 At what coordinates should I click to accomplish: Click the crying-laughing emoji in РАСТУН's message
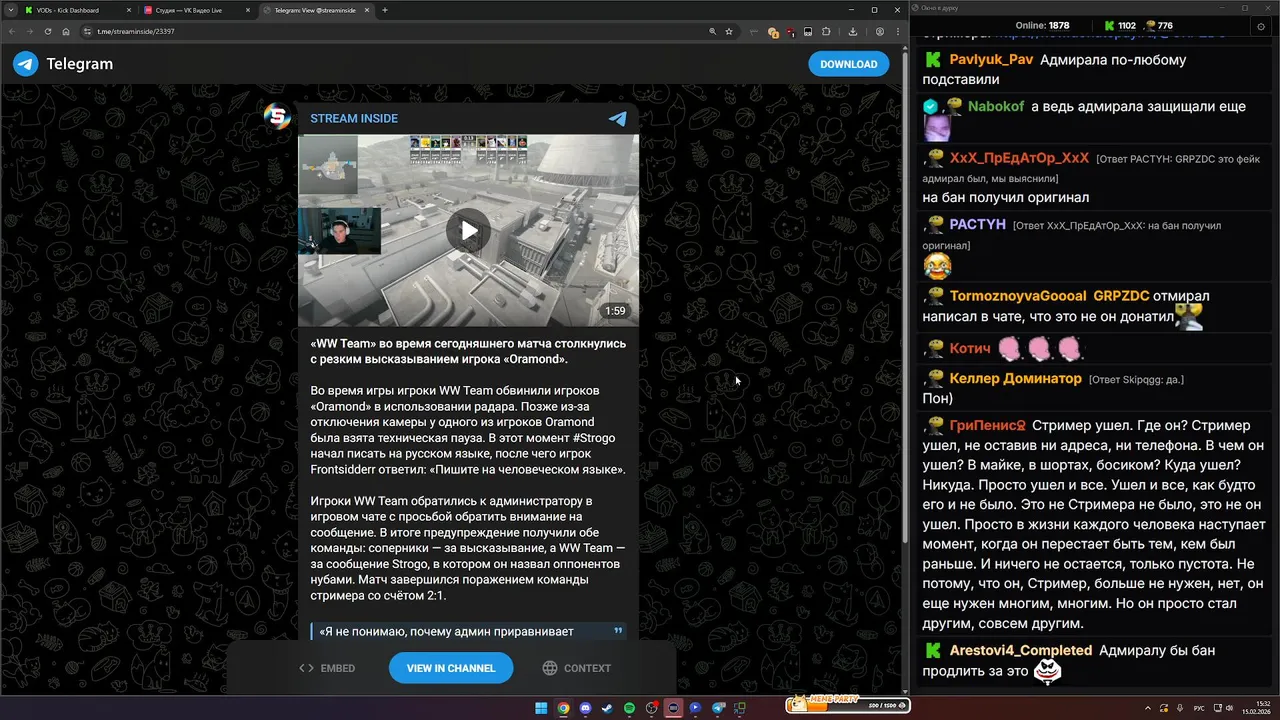tap(937, 266)
